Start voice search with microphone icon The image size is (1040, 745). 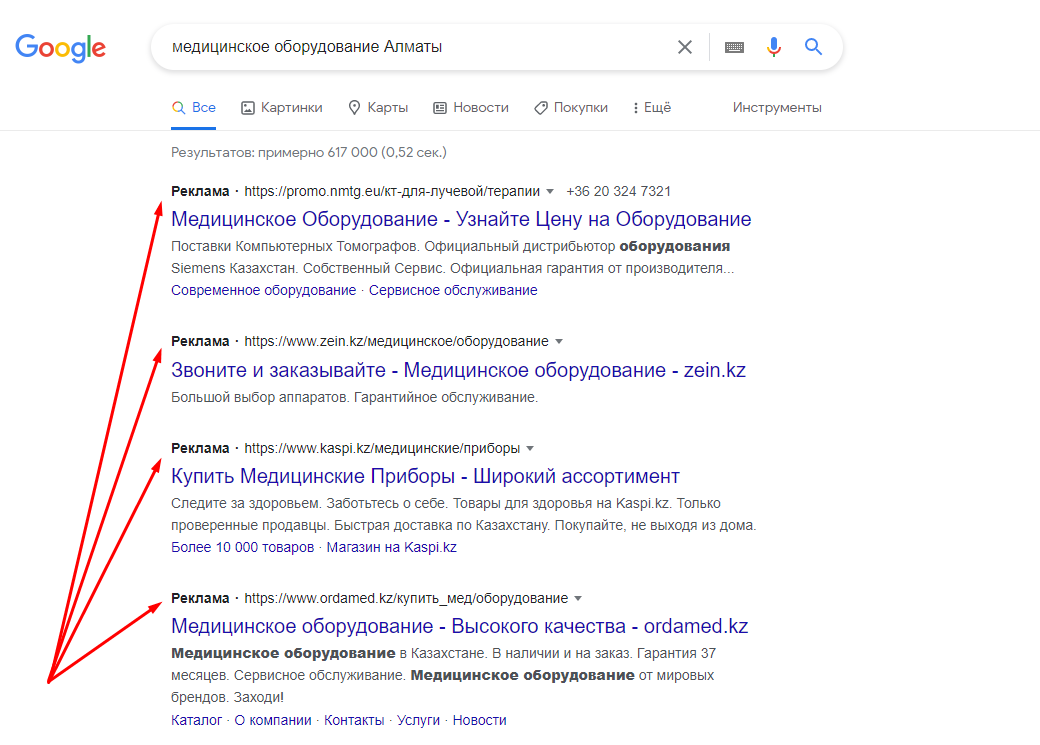point(773,47)
